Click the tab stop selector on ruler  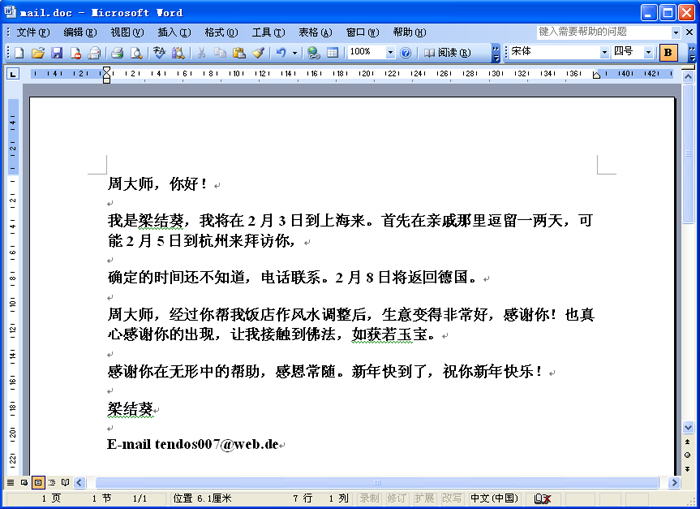point(12,74)
